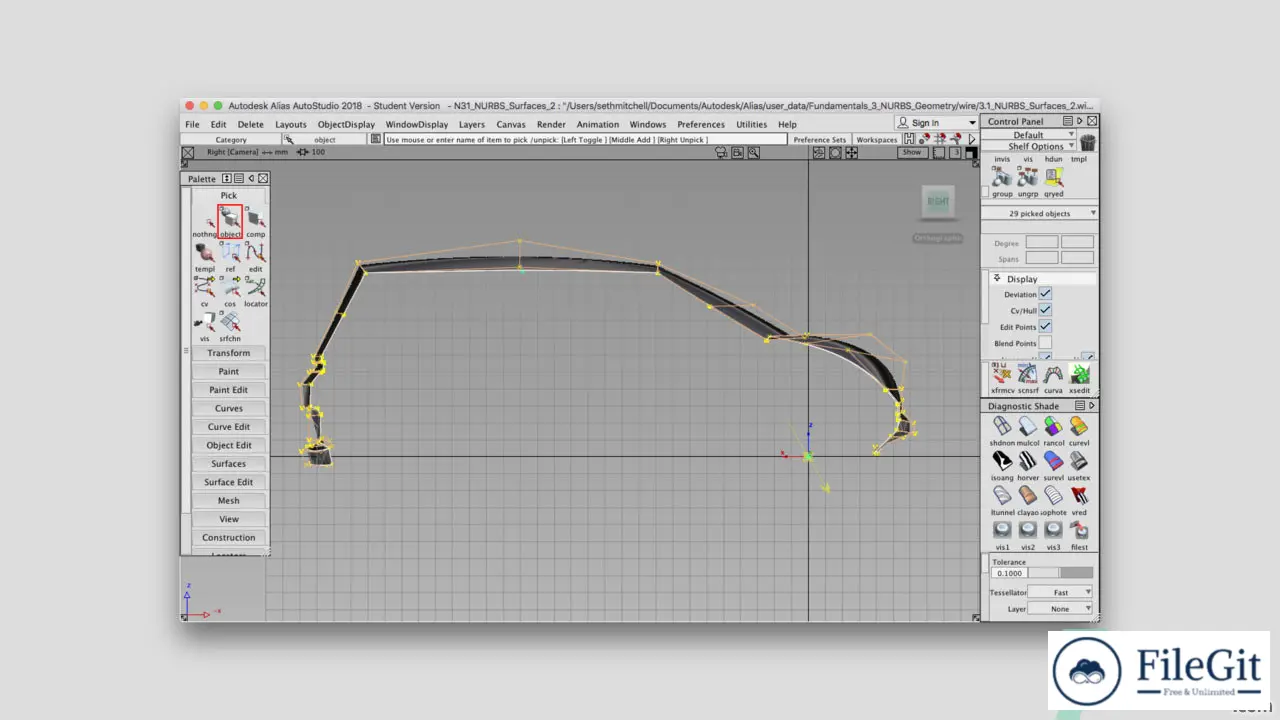Open the Canvas menu
The image size is (1280, 720).
511,125
